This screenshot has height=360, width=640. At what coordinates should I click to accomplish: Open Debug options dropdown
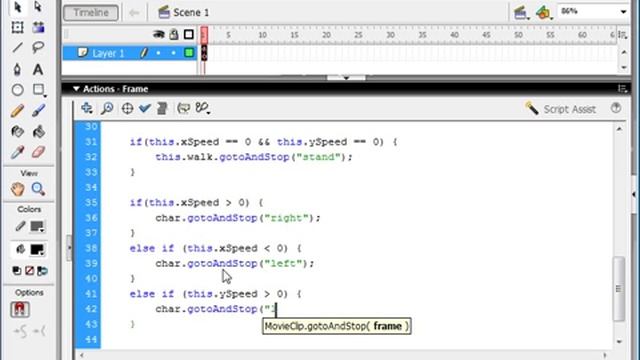pos(202,108)
